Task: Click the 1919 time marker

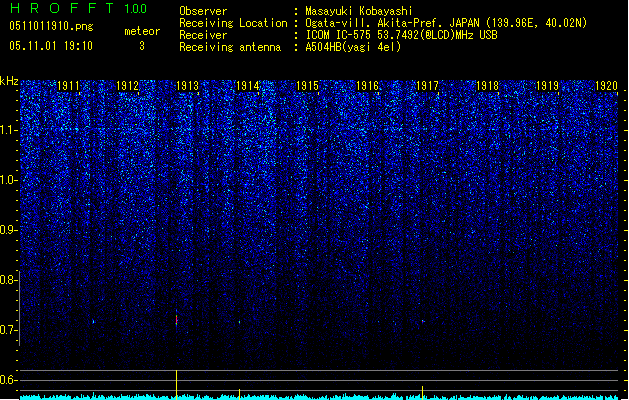Action: pos(548,86)
